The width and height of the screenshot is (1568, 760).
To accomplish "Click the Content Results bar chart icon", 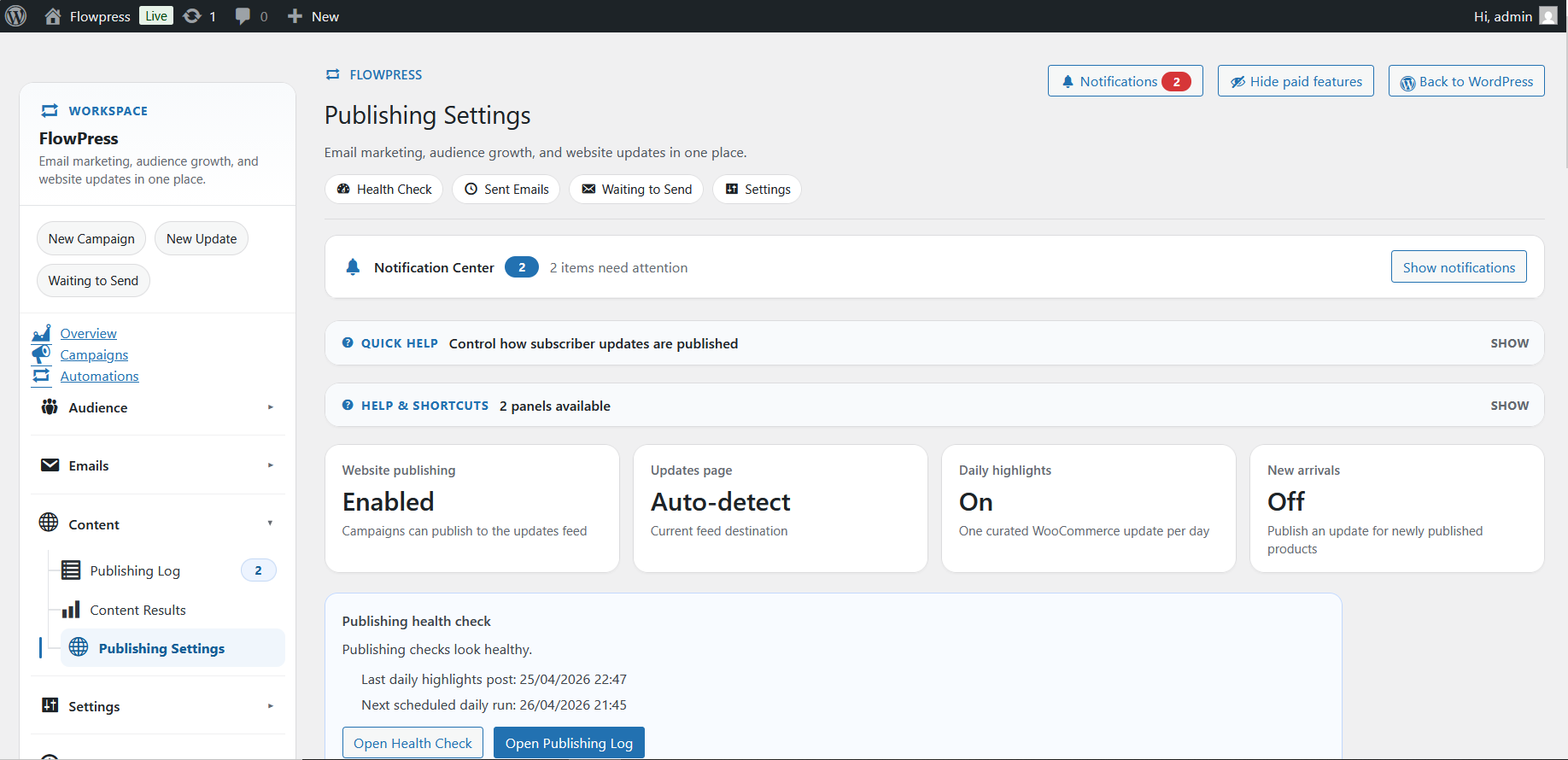I will (x=71, y=610).
